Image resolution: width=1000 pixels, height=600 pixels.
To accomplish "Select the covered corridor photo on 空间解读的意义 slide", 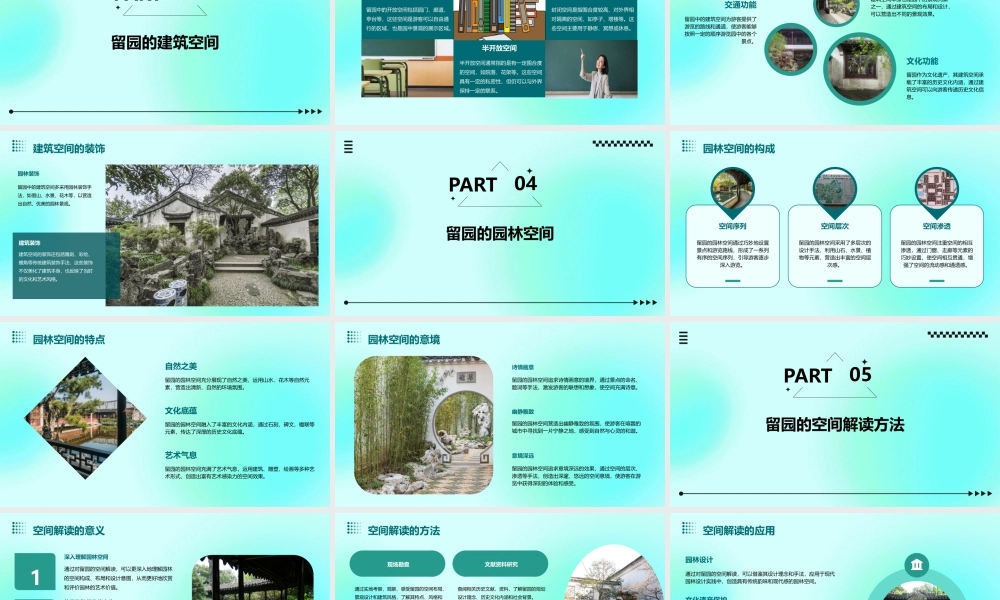I will 253,577.
